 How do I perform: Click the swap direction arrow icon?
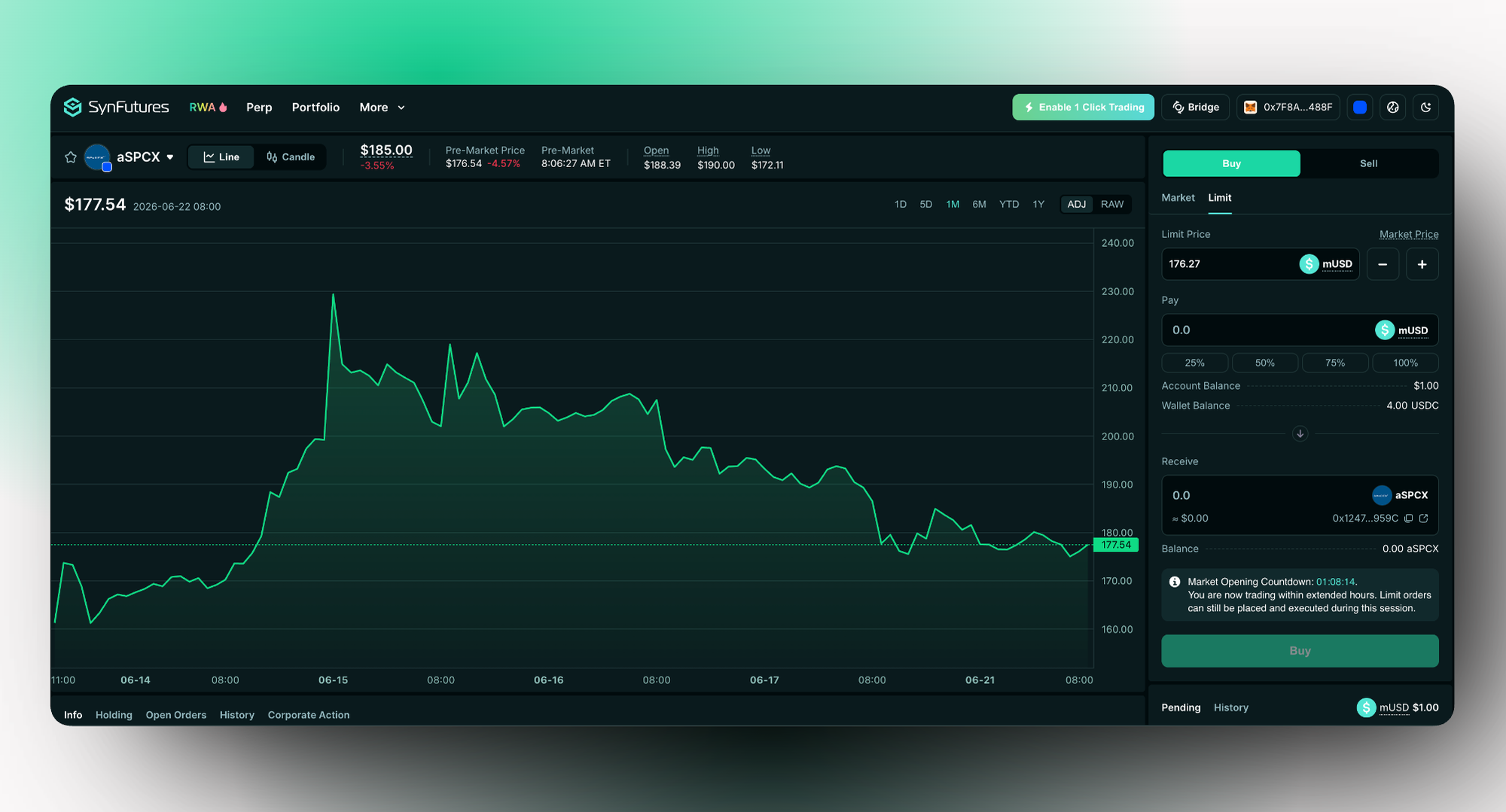[x=1300, y=433]
